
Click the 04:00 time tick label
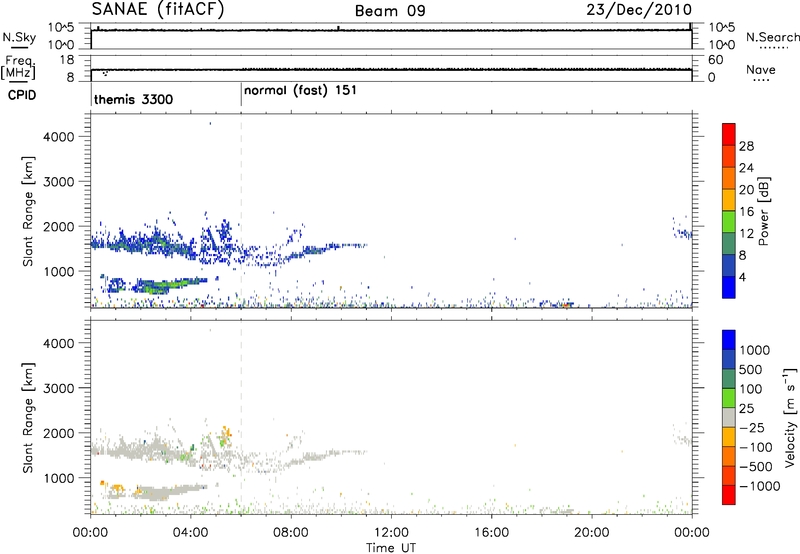[191, 533]
